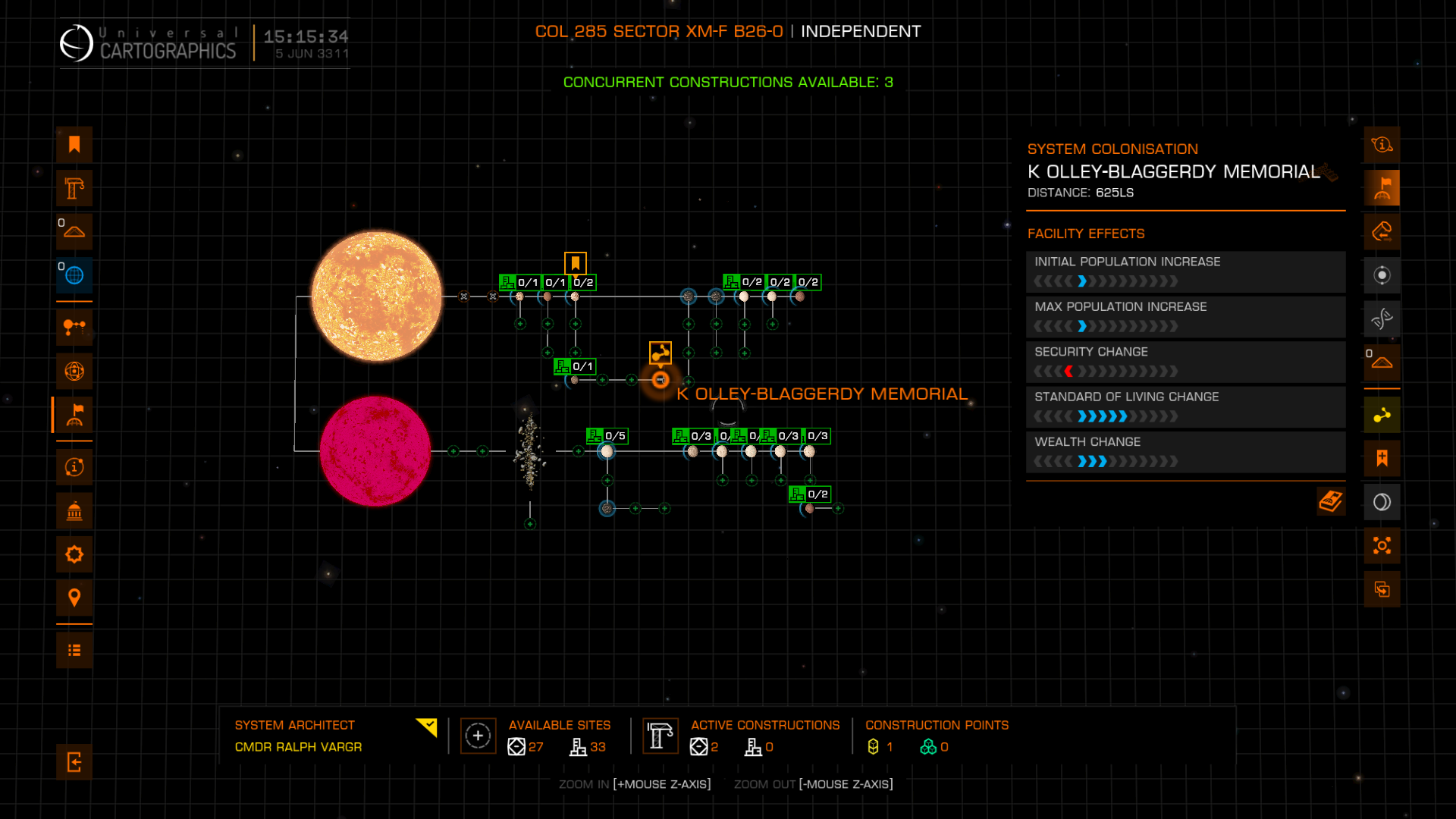Screen dimensions: 1456x819
Task: Select the construction crane icon in left sidebar
Action: [74, 188]
